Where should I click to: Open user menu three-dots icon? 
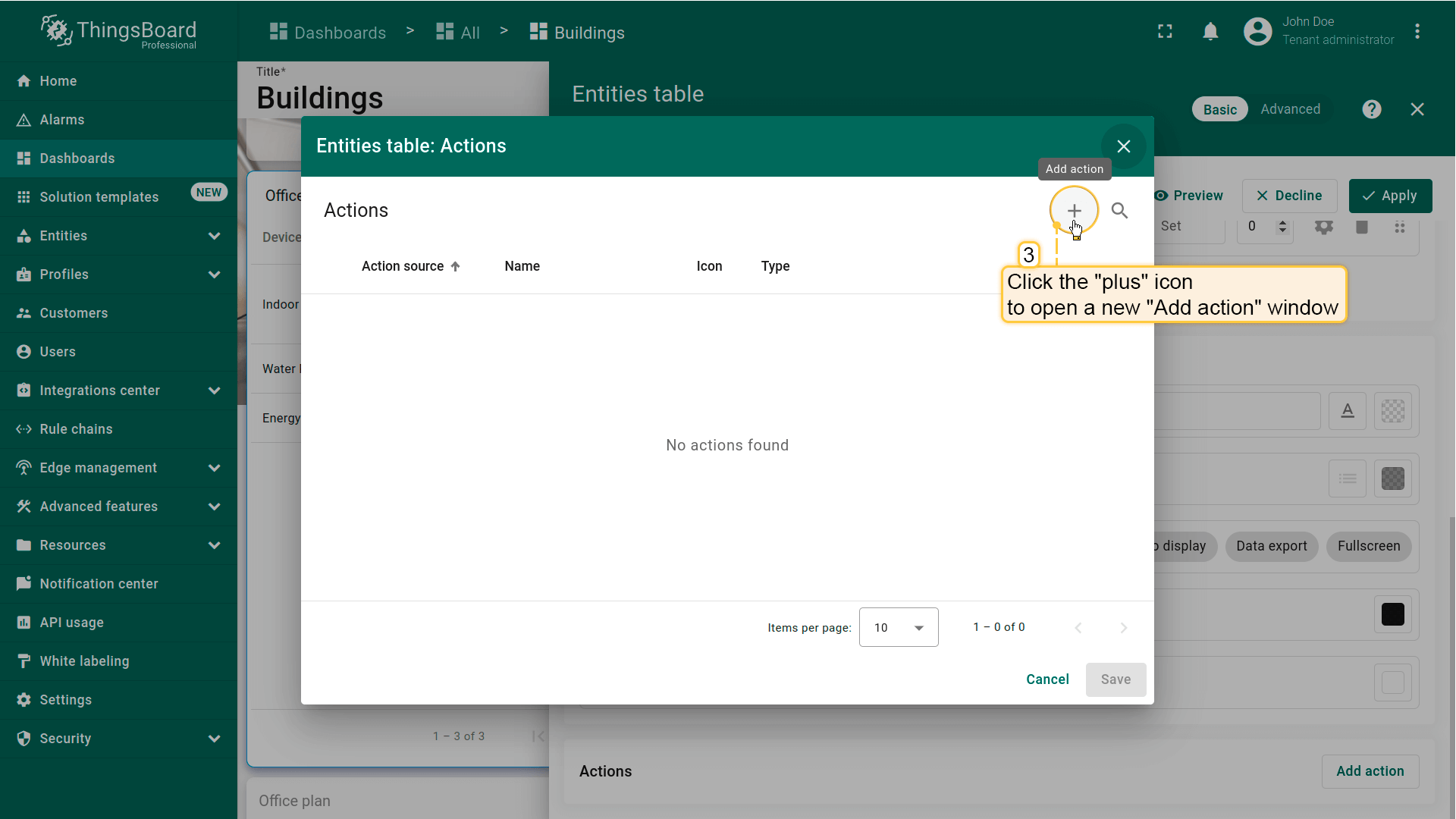tap(1417, 32)
